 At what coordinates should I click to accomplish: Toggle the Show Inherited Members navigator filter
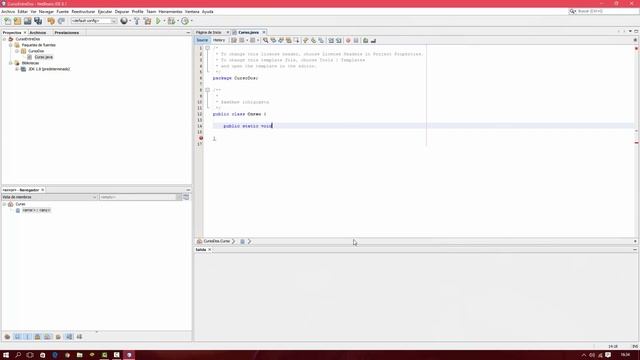(7, 337)
